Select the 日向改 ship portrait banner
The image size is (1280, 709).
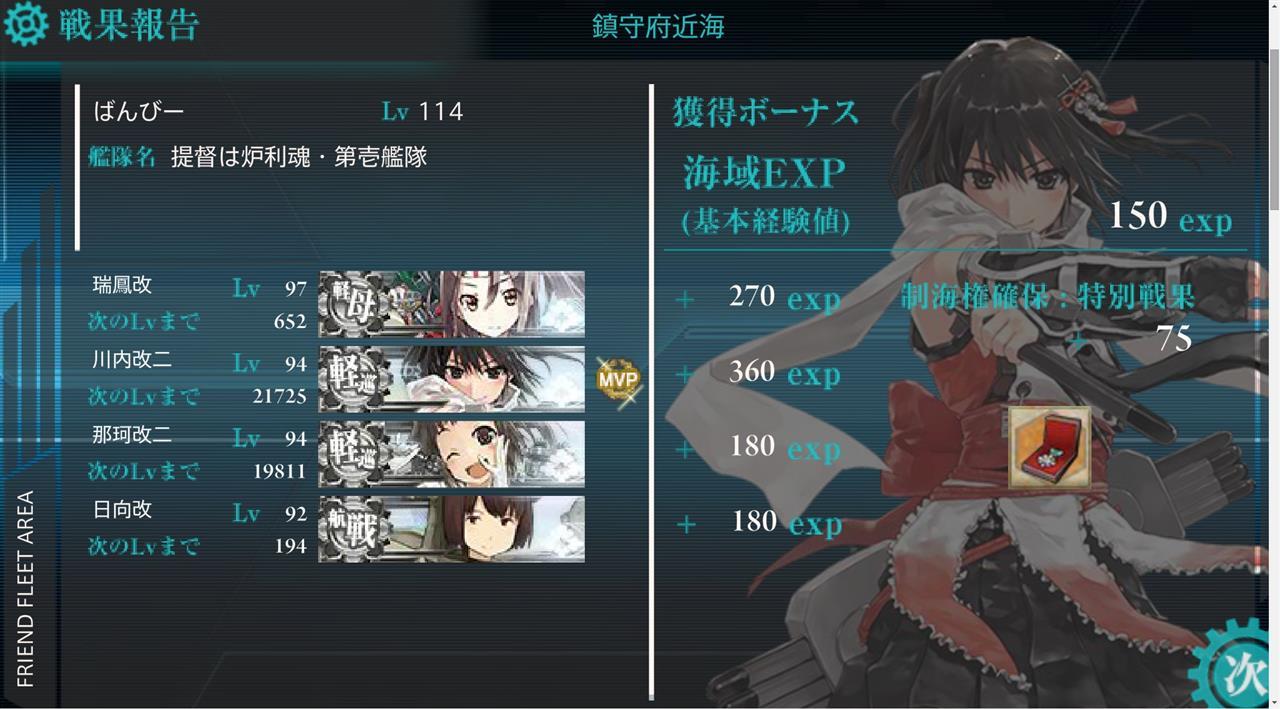pos(451,529)
